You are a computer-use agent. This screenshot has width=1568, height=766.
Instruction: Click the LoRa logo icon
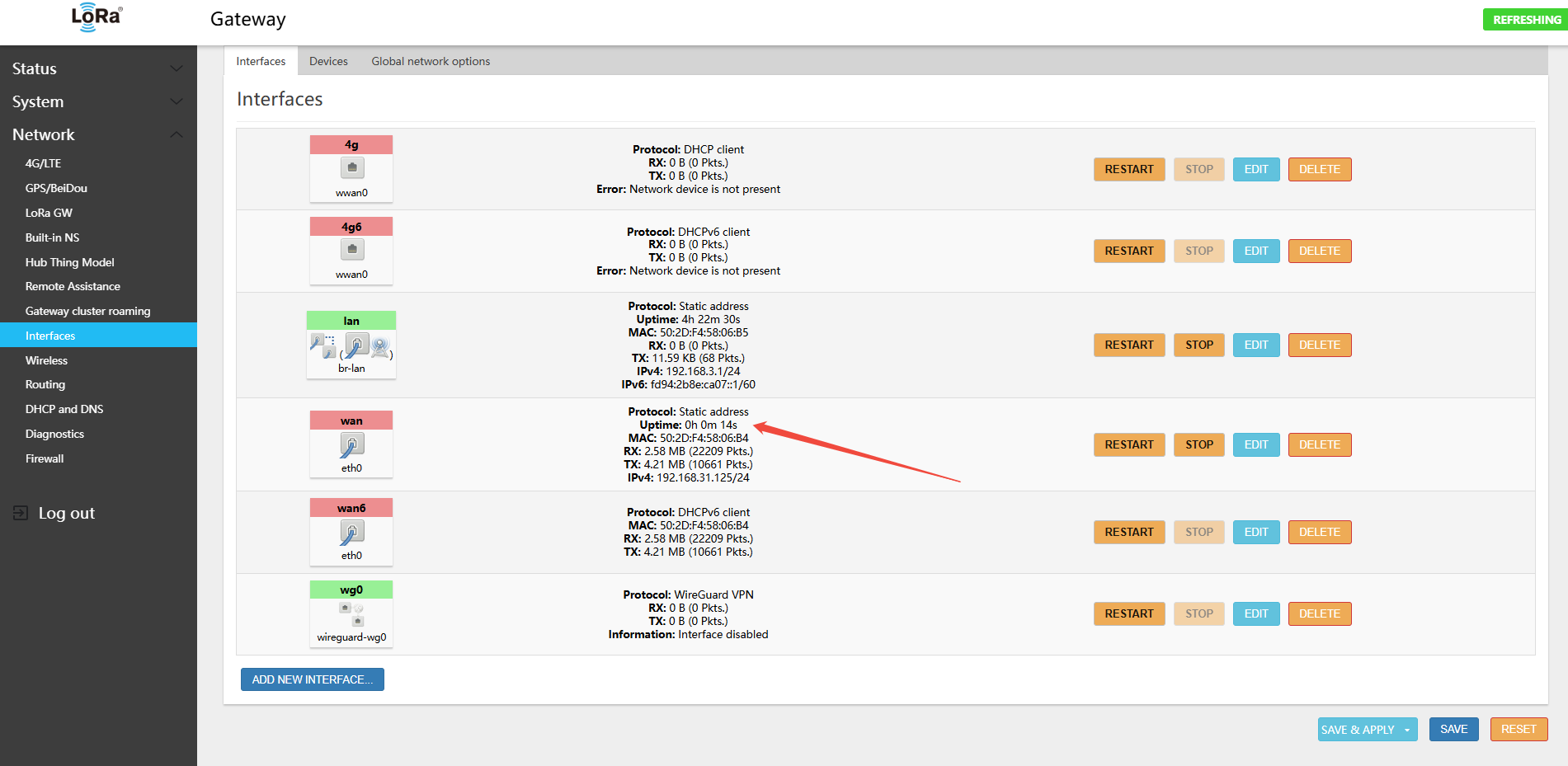tap(97, 18)
